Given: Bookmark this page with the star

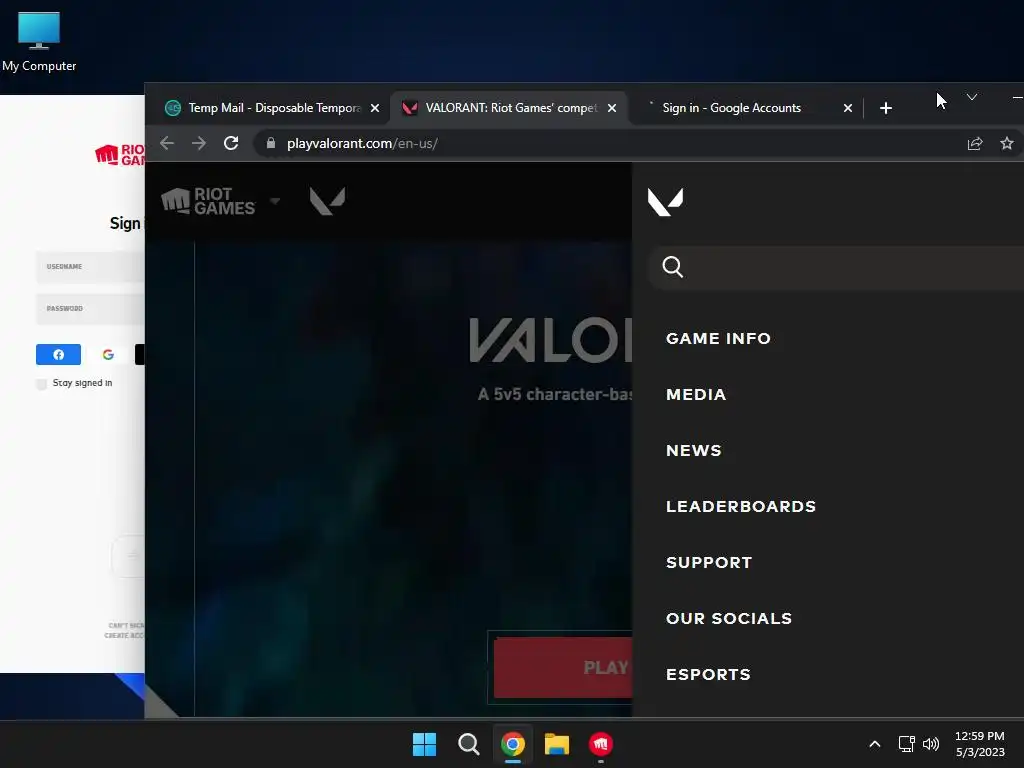Looking at the screenshot, I should (1007, 143).
